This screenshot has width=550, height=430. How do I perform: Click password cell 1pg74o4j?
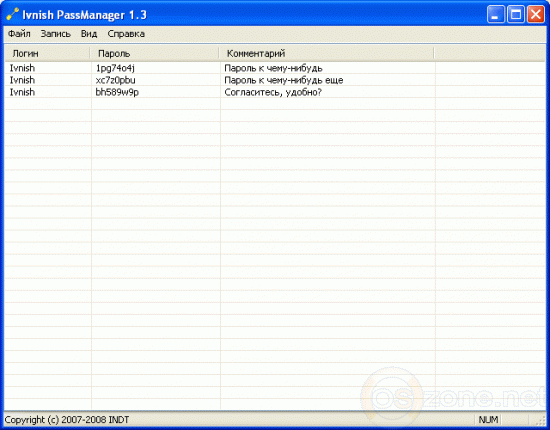tap(115, 68)
